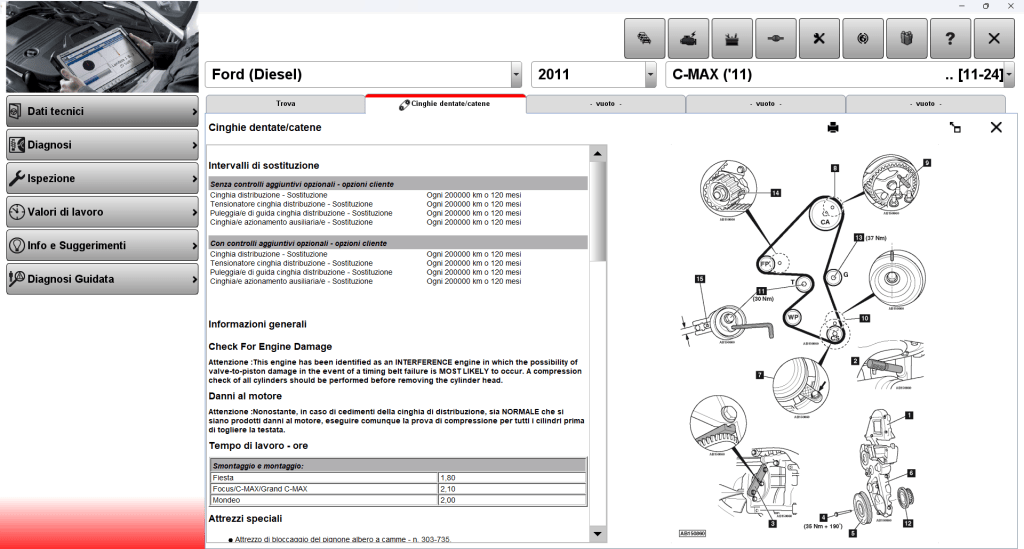Screen dimensions: 1024x549
Task: Select the Cinghie dentate/catene tab
Action: coord(446,104)
